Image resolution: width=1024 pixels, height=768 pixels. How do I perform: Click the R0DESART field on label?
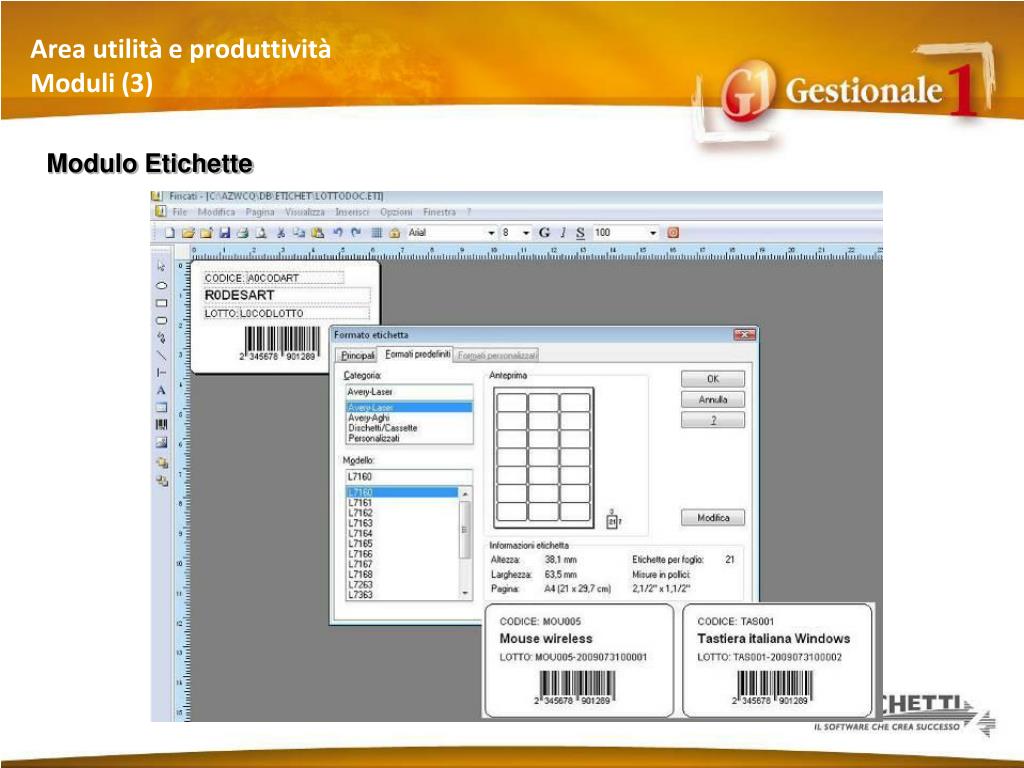tap(286, 295)
